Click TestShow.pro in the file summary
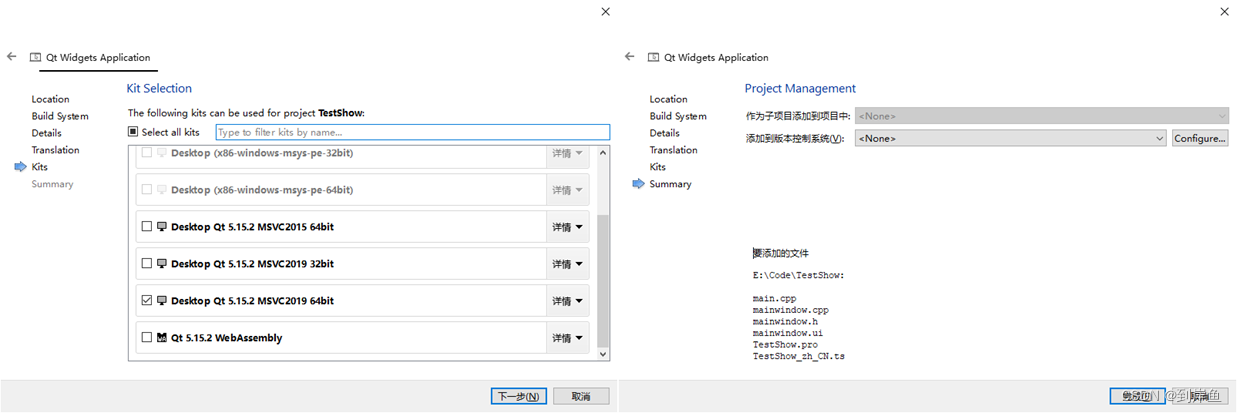Screen dimensions: 1237x413 click(x=785, y=344)
